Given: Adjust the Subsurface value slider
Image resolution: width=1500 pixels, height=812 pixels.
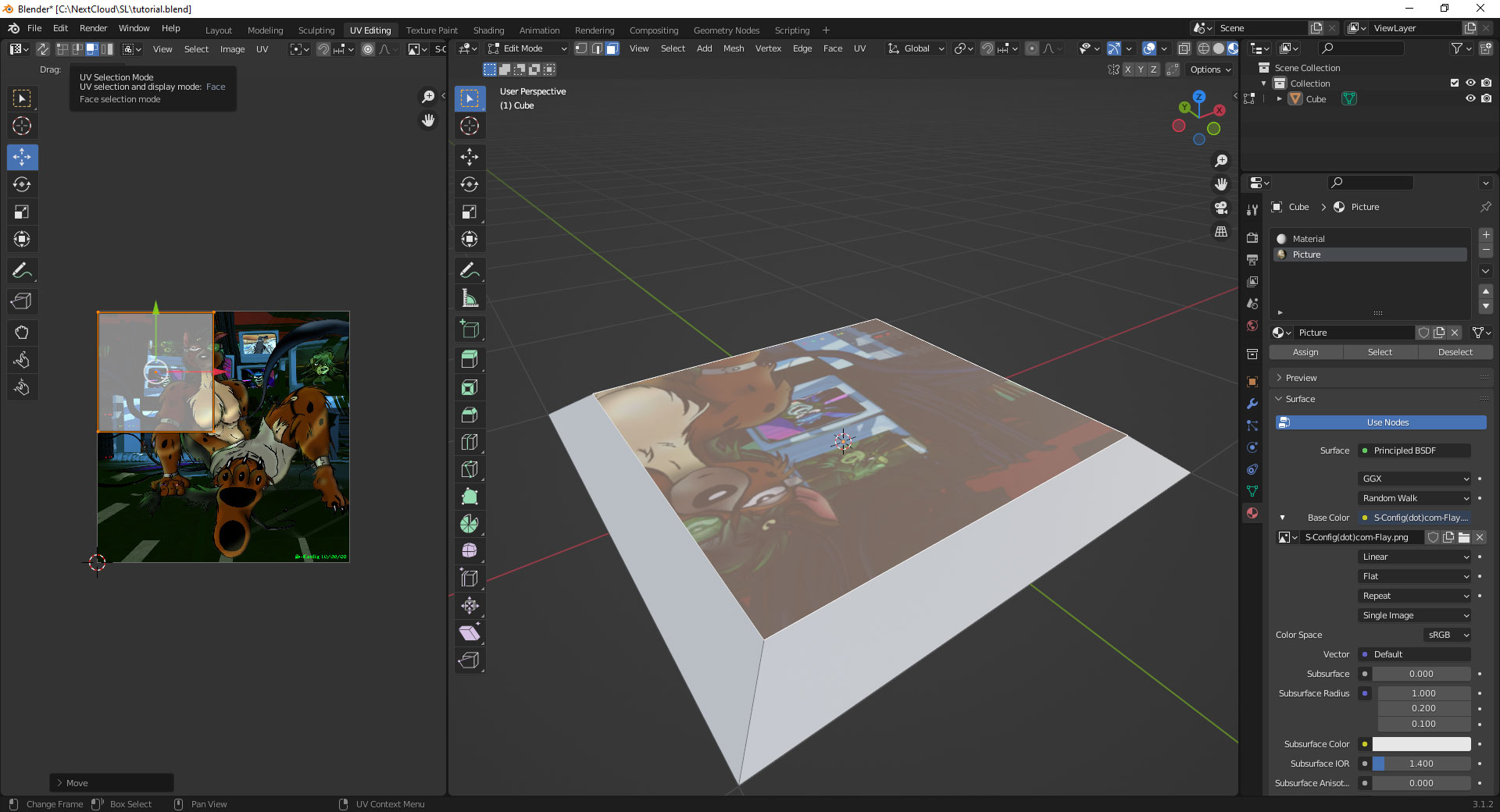Looking at the screenshot, I should point(1421,674).
